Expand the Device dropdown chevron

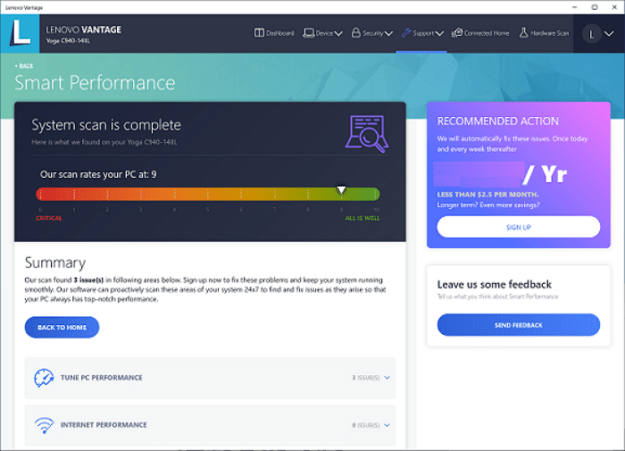click(338, 33)
